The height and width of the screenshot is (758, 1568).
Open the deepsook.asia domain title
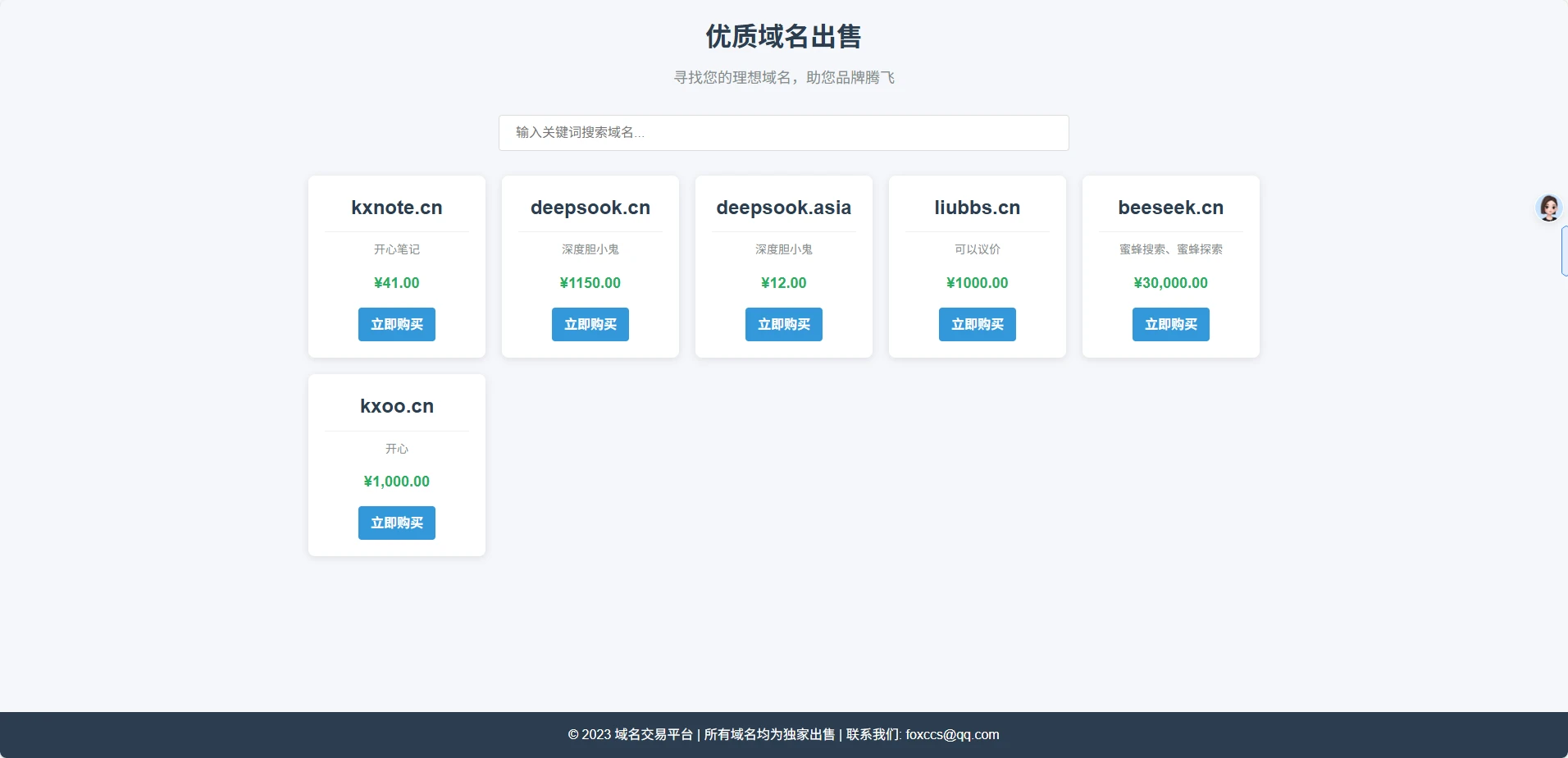pyautogui.click(x=783, y=208)
